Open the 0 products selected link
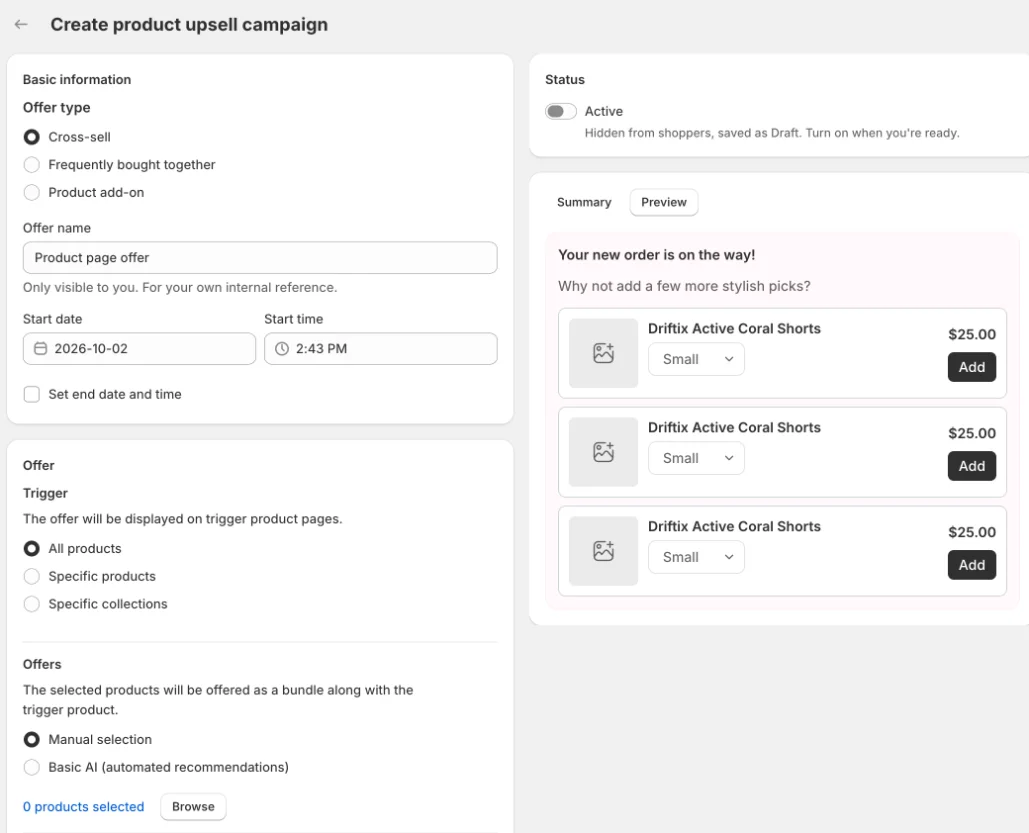This screenshot has height=833, width=1029. pos(83,807)
